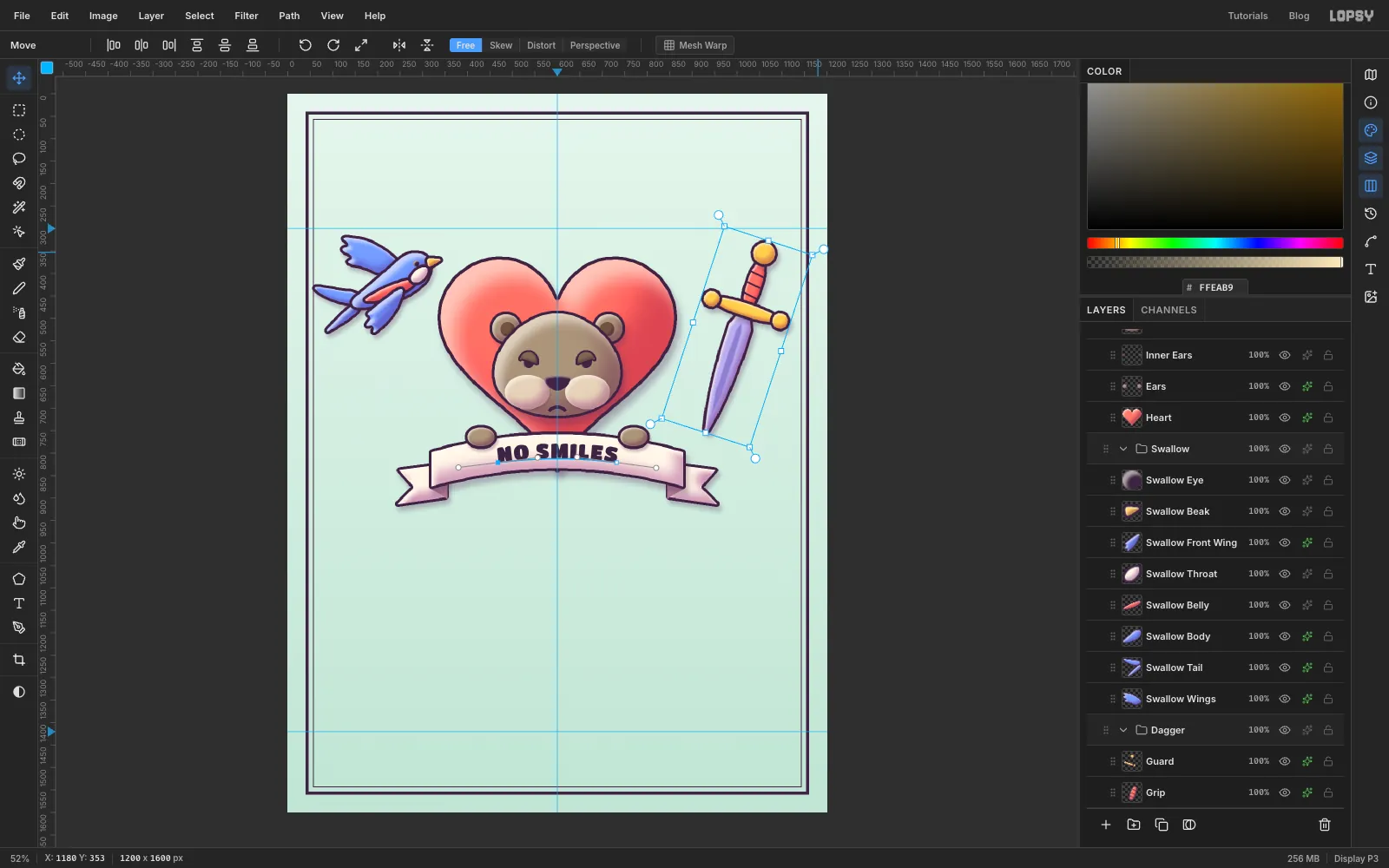Activate the Magic Wand tool
Viewport: 1389px width, 868px height.
click(19, 207)
